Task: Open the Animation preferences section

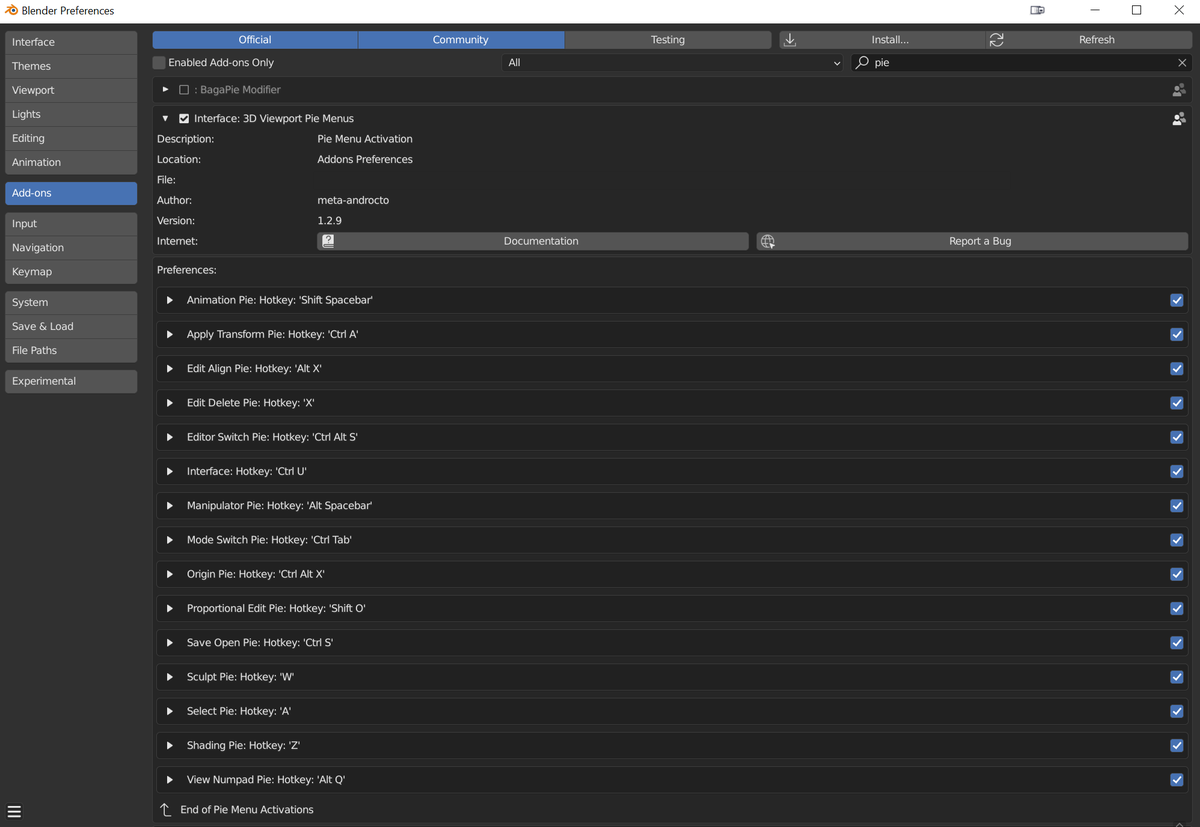Action: (x=71, y=162)
